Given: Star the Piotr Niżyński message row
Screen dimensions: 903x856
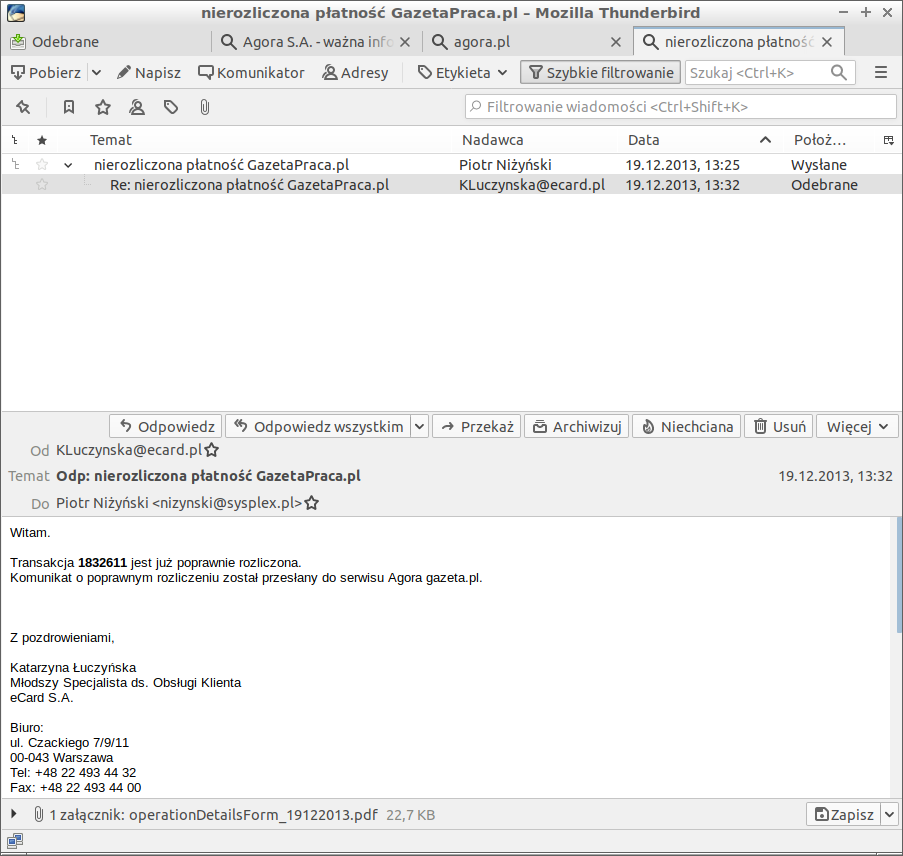Looking at the screenshot, I should 42,165.
